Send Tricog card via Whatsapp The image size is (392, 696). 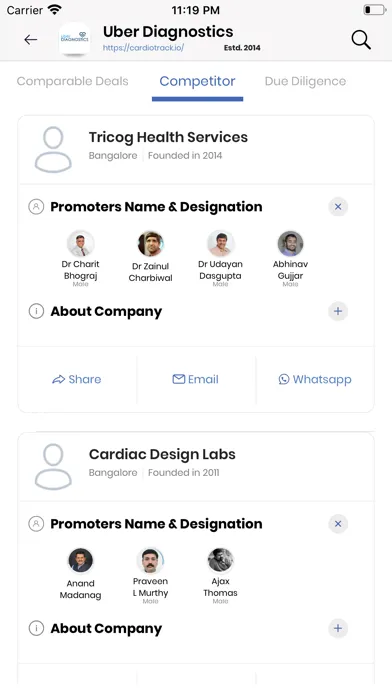315,379
